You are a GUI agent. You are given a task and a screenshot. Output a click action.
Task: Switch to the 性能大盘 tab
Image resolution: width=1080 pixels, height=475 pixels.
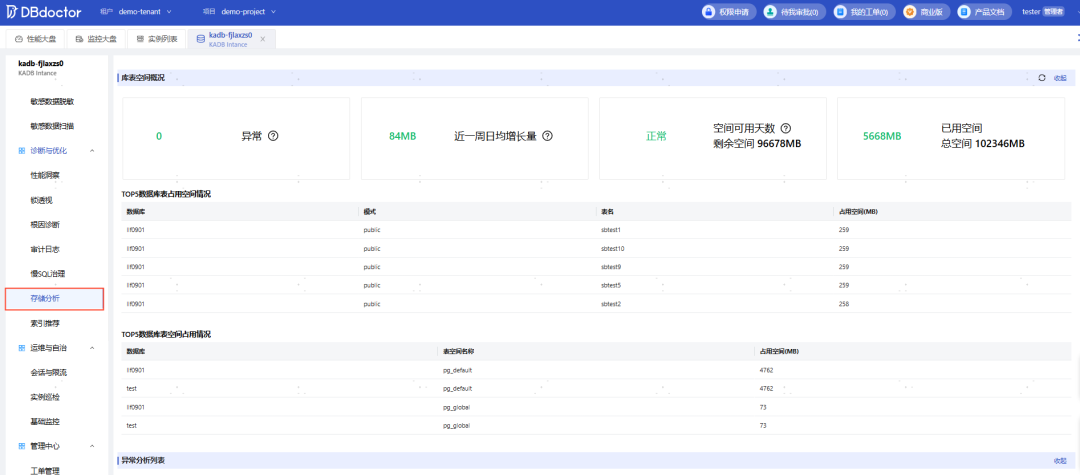click(35, 39)
